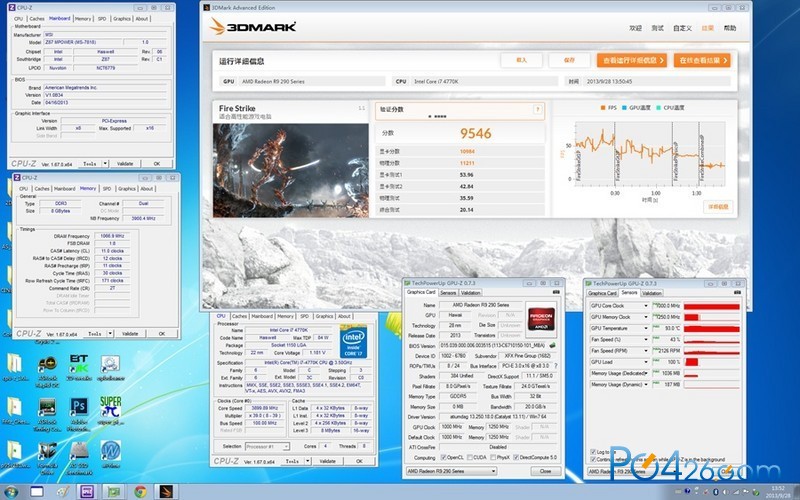Click the blue GPU温度 legend swatch

point(624,108)
